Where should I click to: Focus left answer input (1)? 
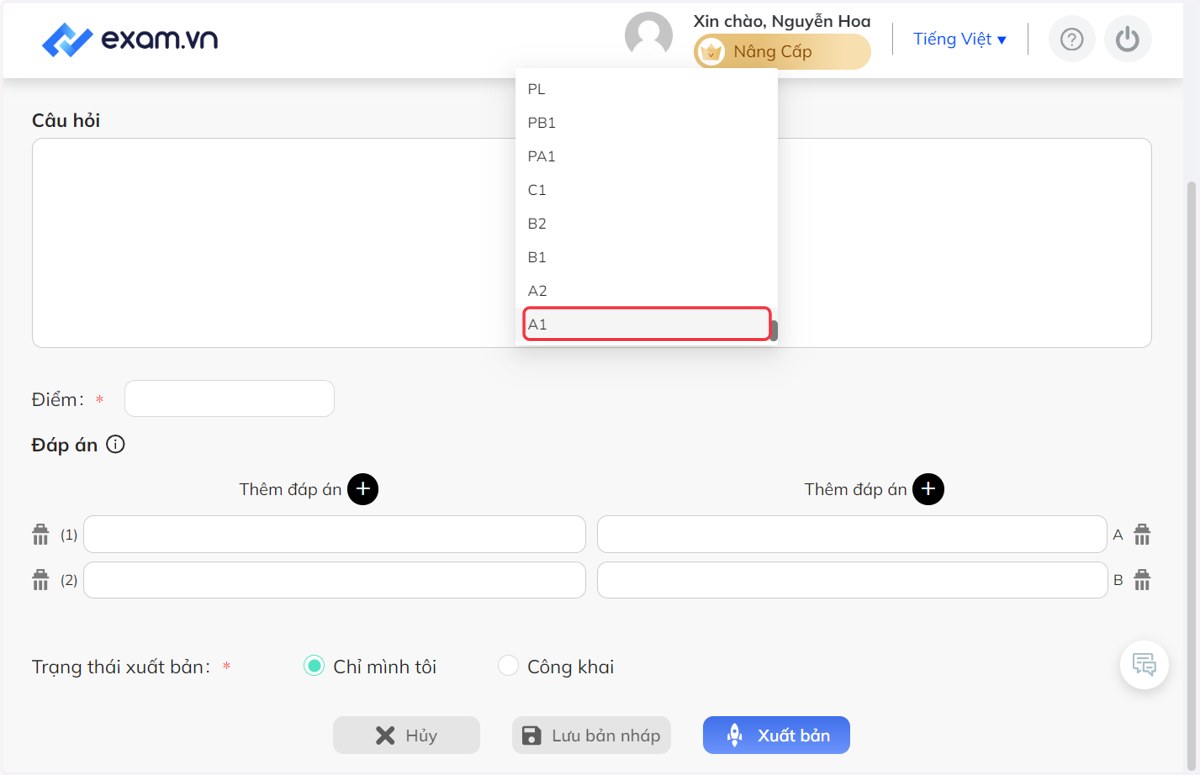click(334, 534)
